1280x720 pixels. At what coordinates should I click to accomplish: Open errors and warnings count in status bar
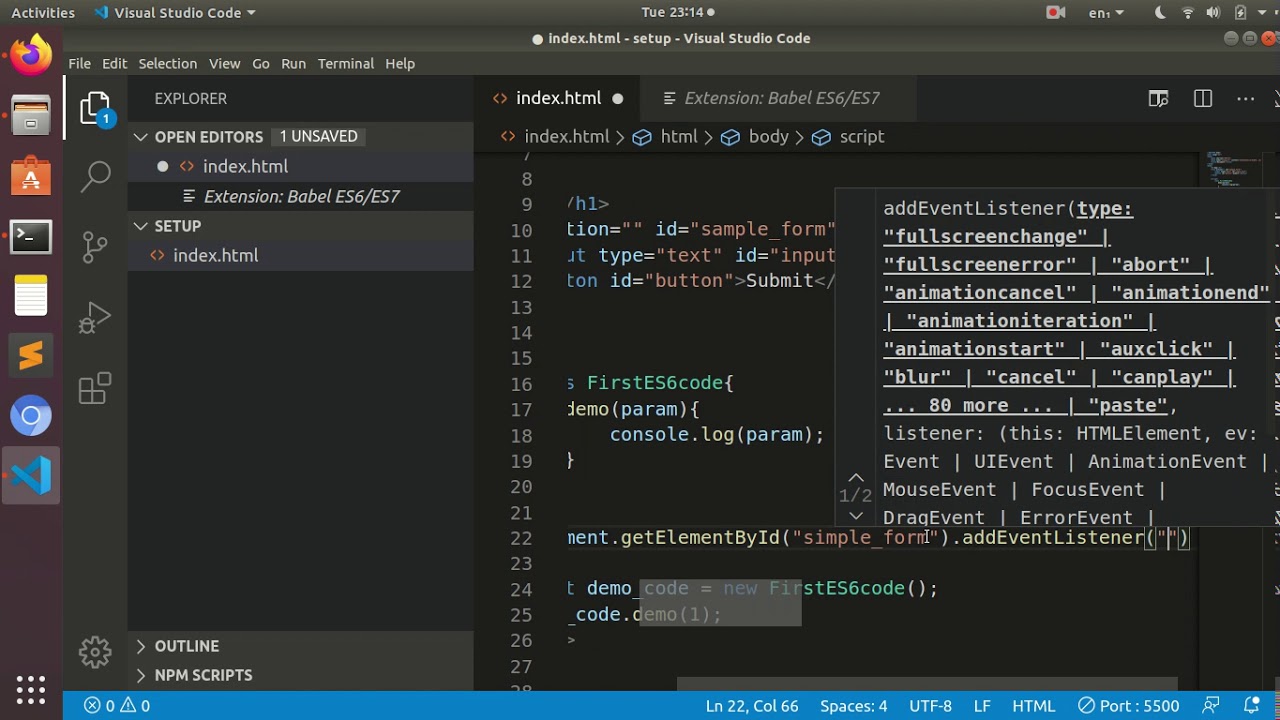(117, 706)
